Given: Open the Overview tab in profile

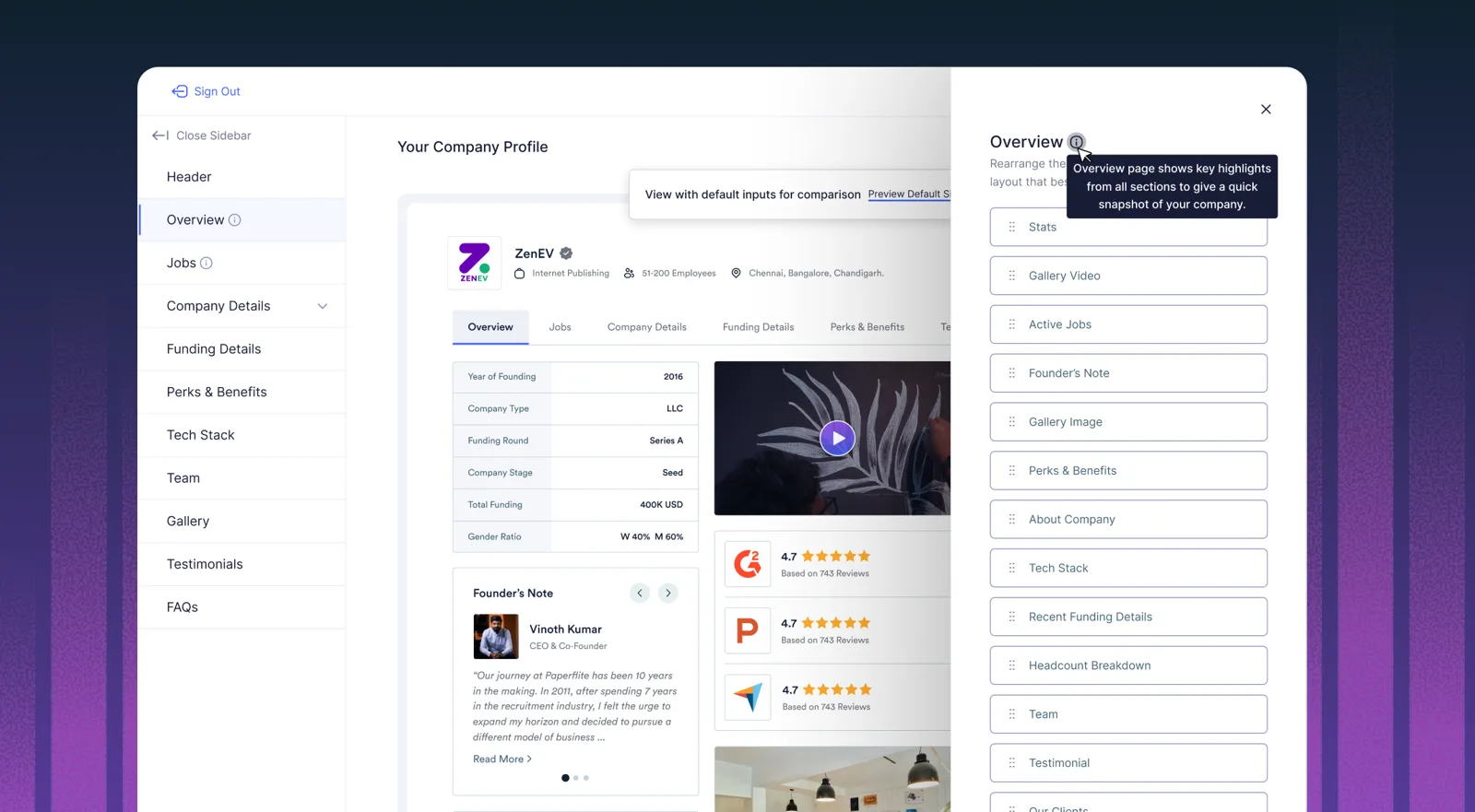Looking at the screenshot, I should click(x=490, y=327).
